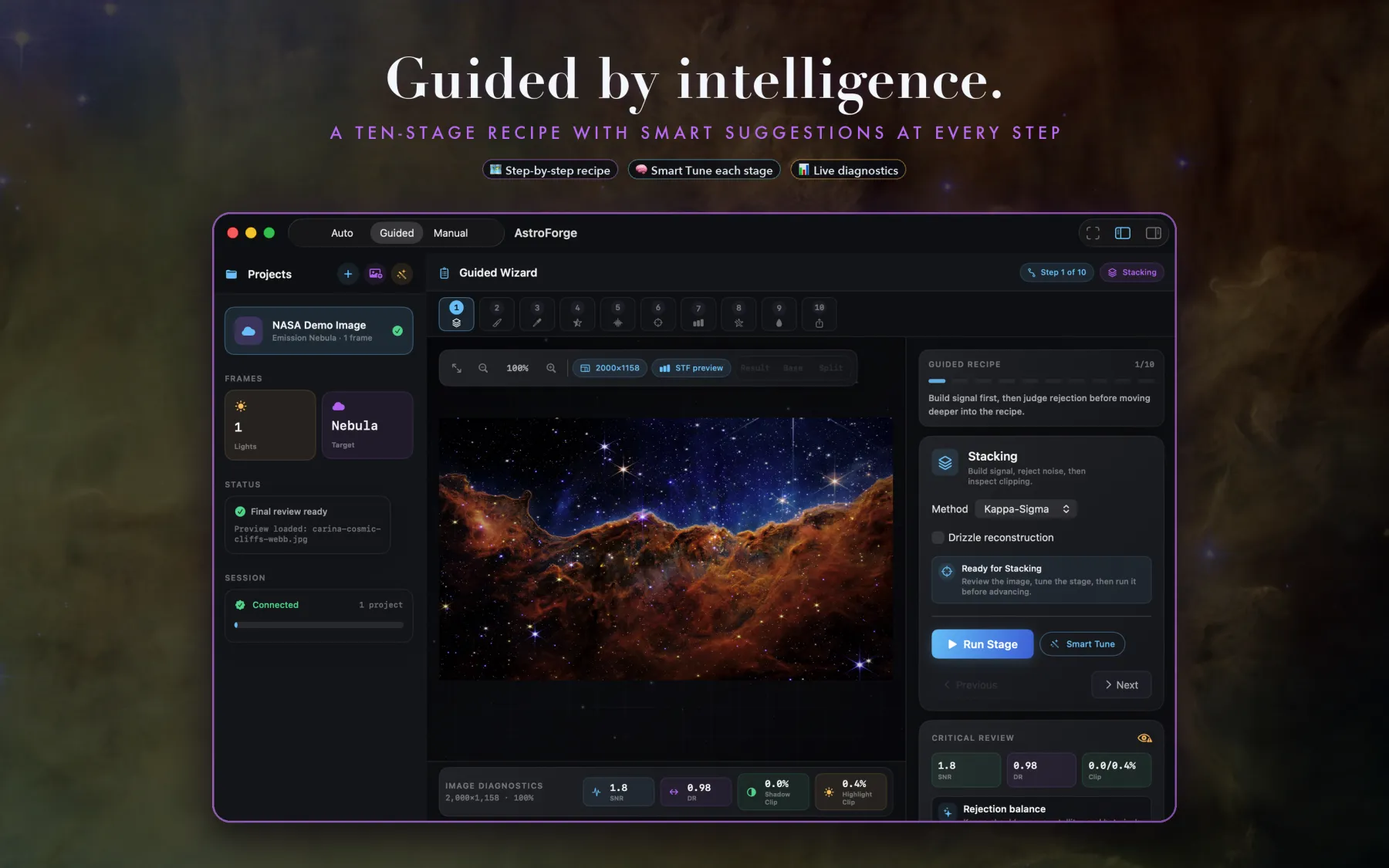Click the Next button
Viewport: 1389px width, 868px height.
pos(1121,685)
